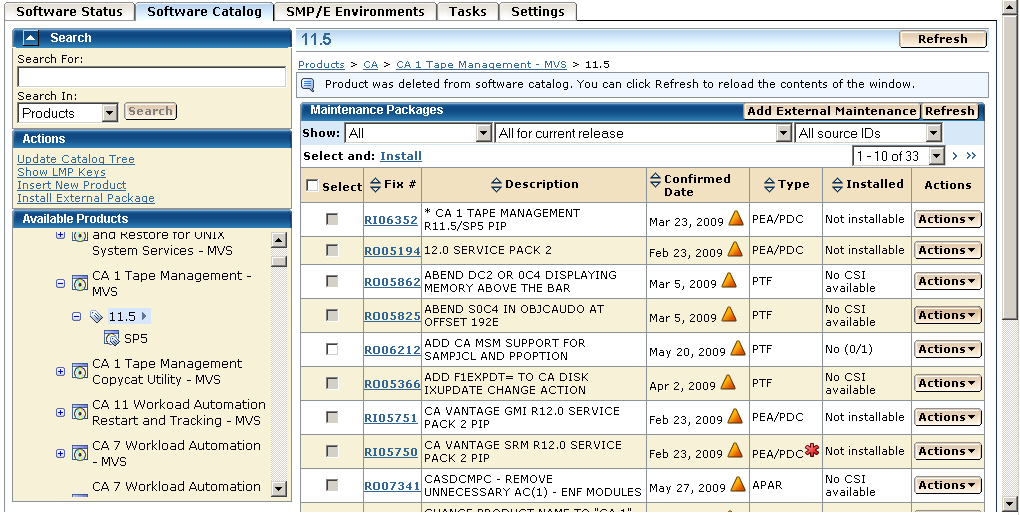Open Update Catalog Tree link
This screenshot has width=1020, height=515.
click(76, 159)
